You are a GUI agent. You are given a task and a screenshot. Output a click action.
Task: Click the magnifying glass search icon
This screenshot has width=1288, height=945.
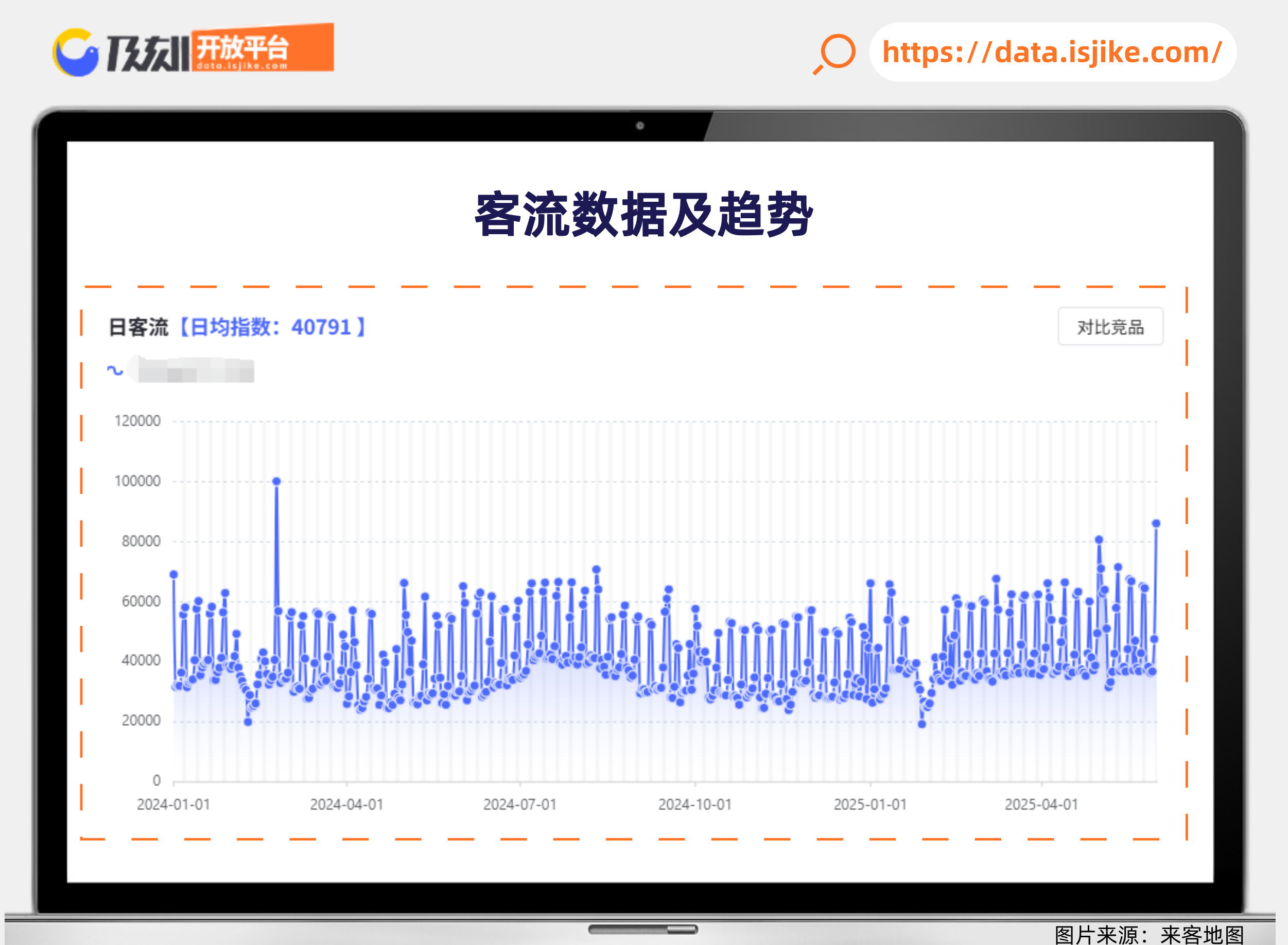tap(836, 53)
